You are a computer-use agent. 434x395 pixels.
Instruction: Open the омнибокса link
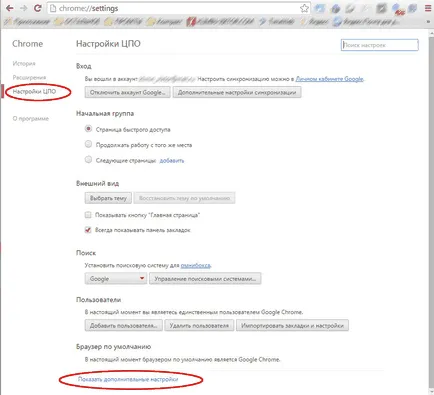195,265
